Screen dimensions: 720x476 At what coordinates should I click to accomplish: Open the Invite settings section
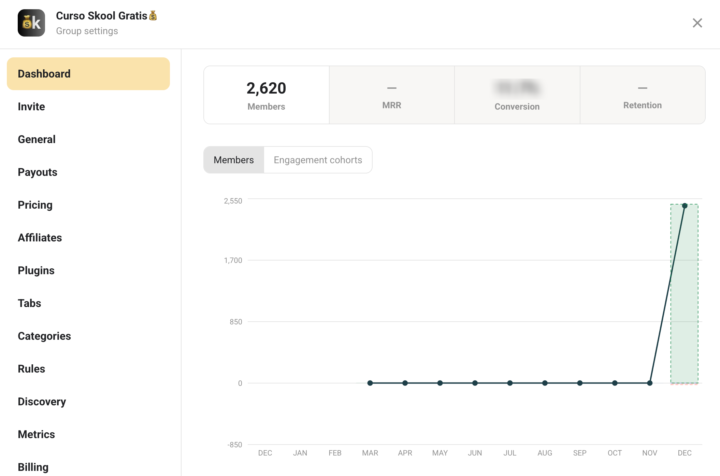click(x=88, y=106)
